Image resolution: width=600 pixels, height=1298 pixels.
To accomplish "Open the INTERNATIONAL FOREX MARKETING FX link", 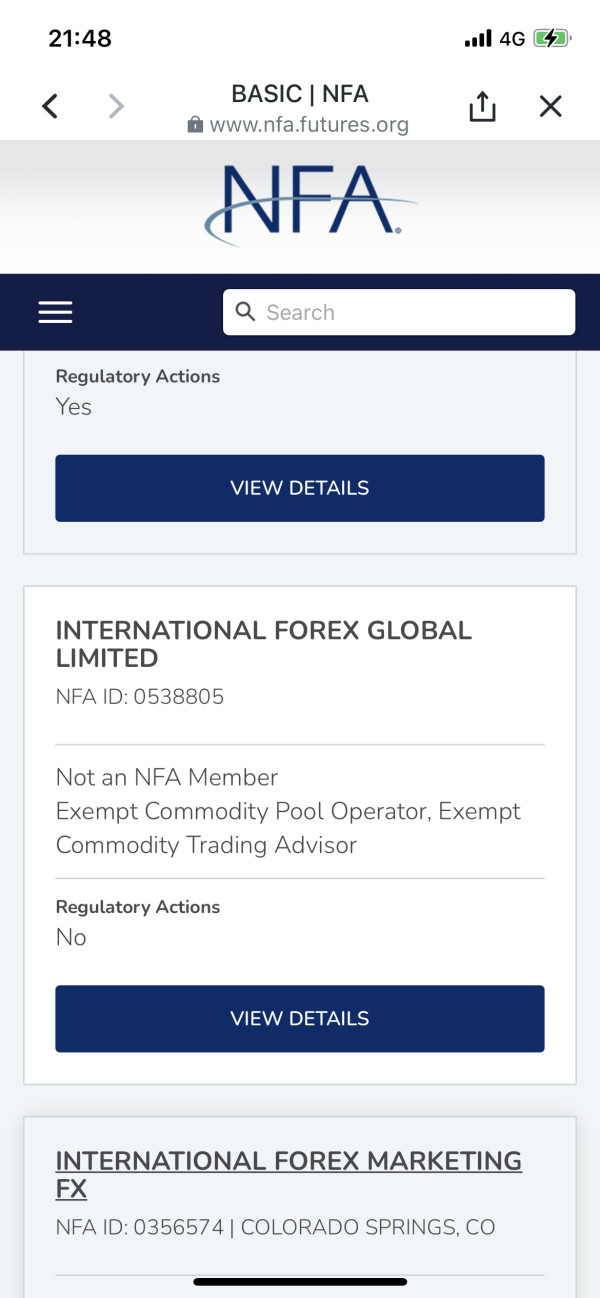I will pos(288,1174).
